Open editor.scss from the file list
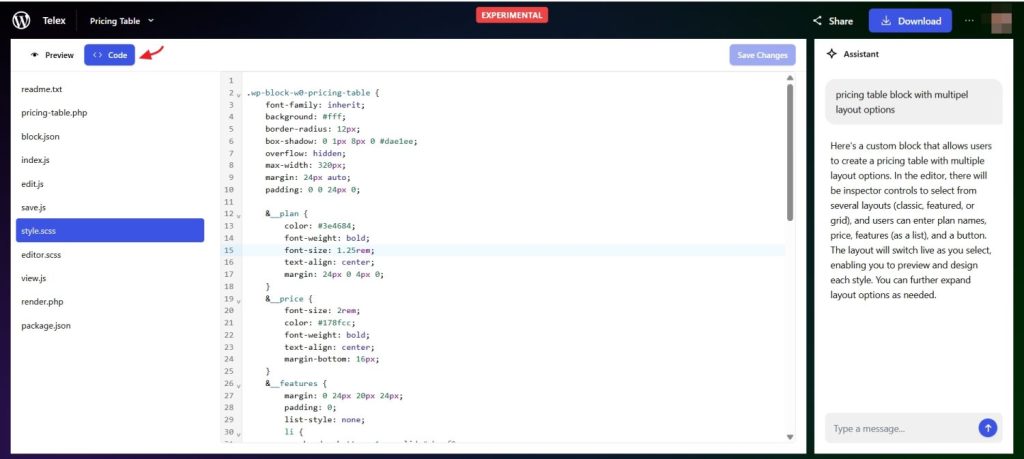Viewport: 1024px width, 459px height. [41, 254]
